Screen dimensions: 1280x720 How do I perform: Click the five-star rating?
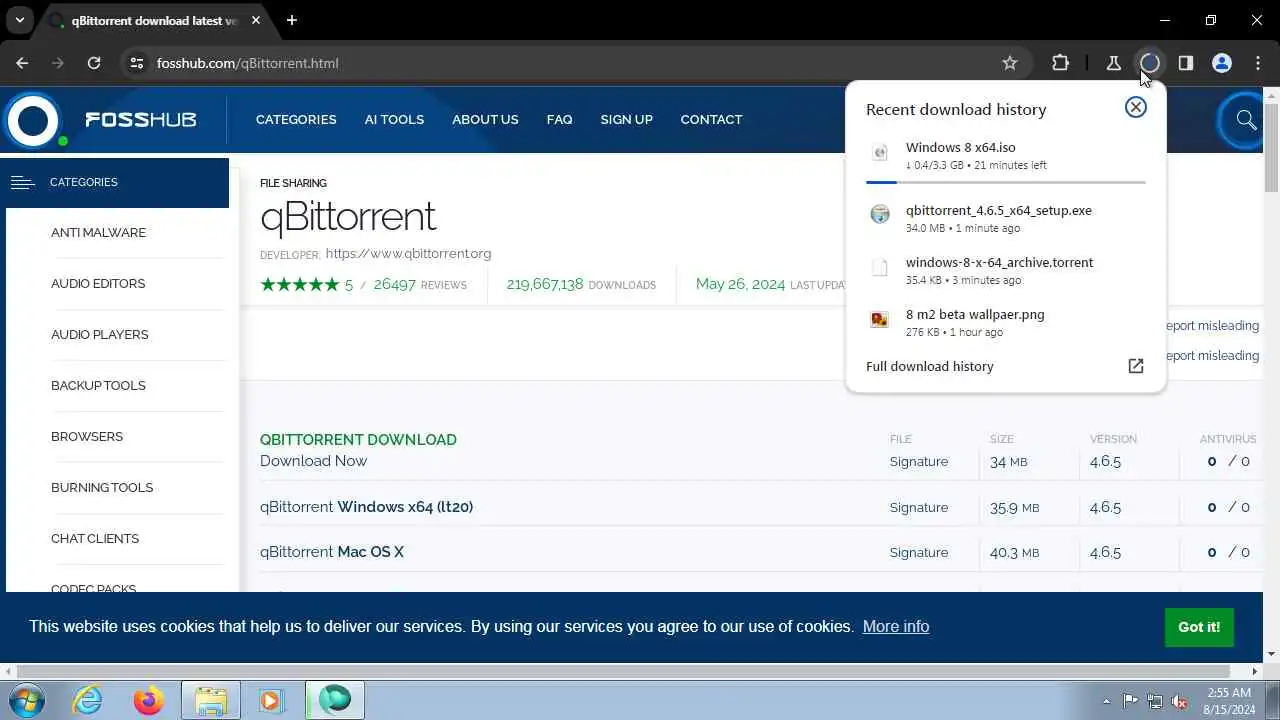(300, 284)
